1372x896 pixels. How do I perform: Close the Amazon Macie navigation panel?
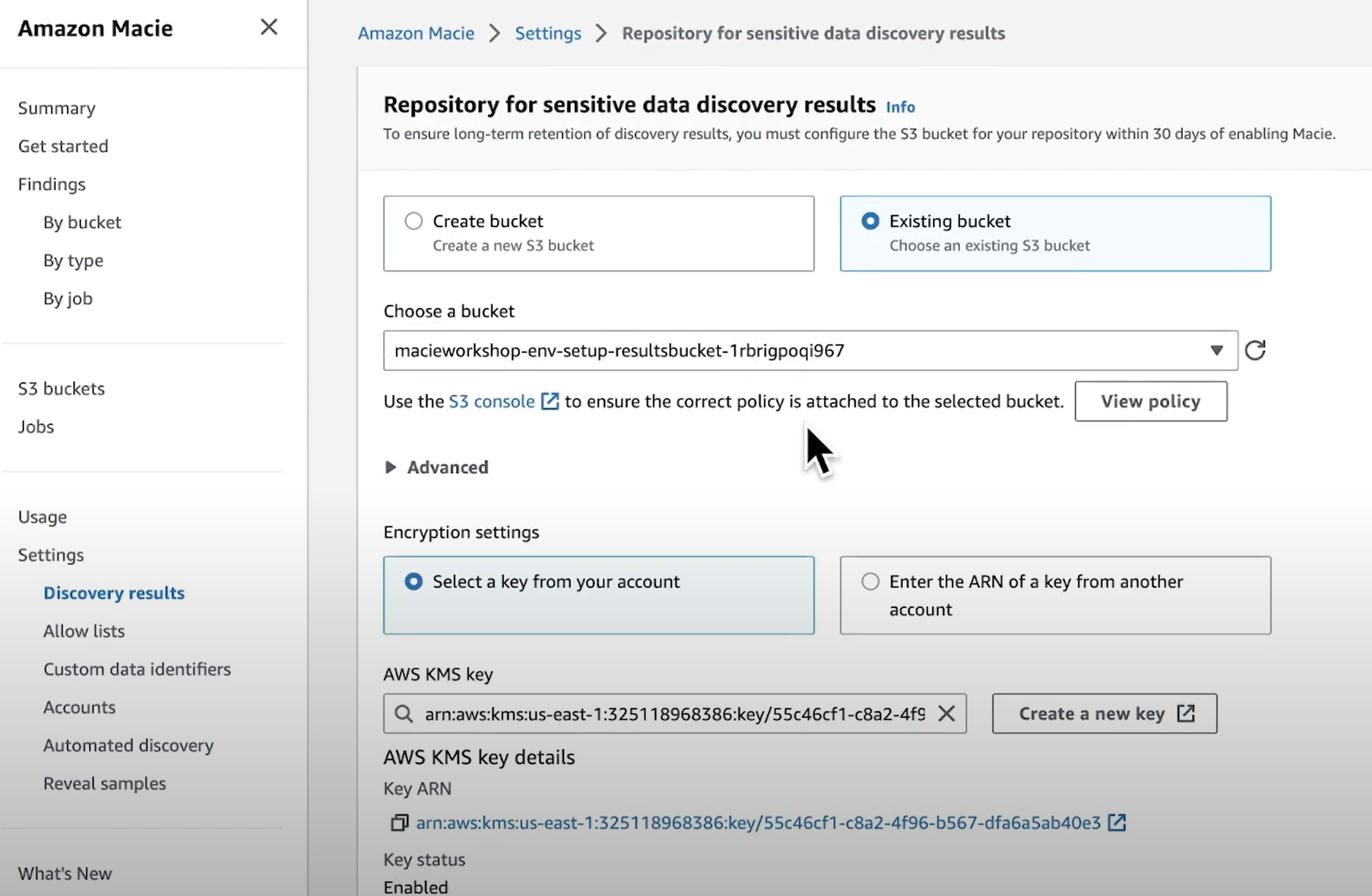269,27
